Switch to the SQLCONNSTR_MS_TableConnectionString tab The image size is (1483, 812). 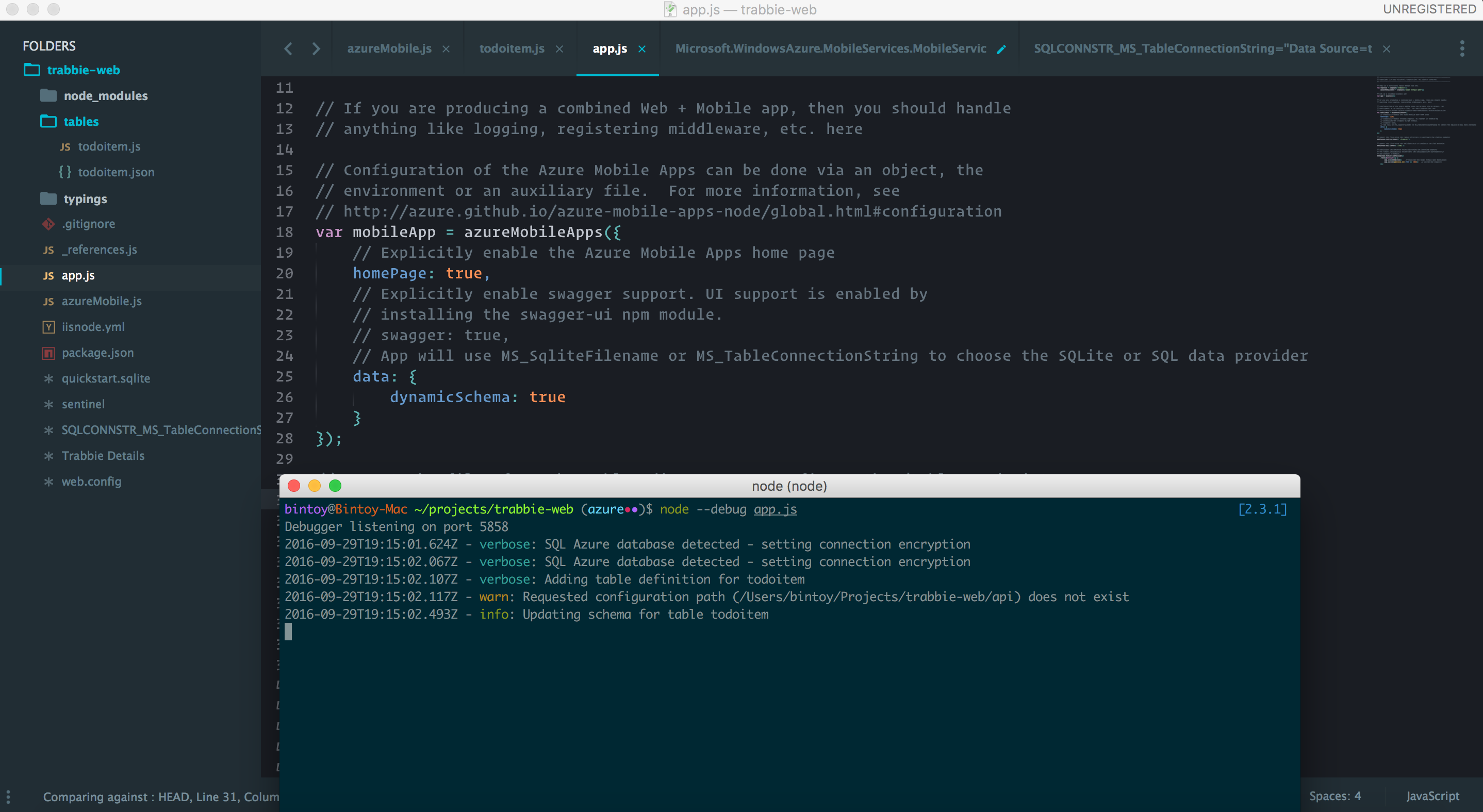tap(1202, 49)
